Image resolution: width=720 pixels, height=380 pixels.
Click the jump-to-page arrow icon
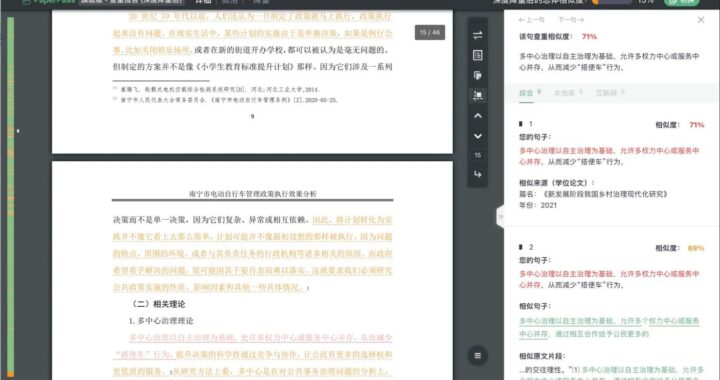point(478,174)
